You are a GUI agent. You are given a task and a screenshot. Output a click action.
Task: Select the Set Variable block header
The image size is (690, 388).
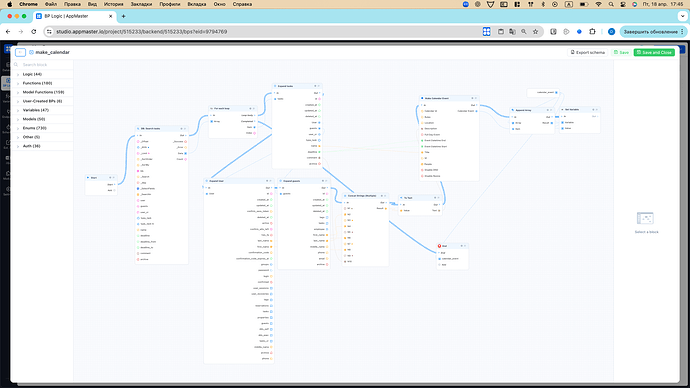pyautogui.click(x=579, y=110)
